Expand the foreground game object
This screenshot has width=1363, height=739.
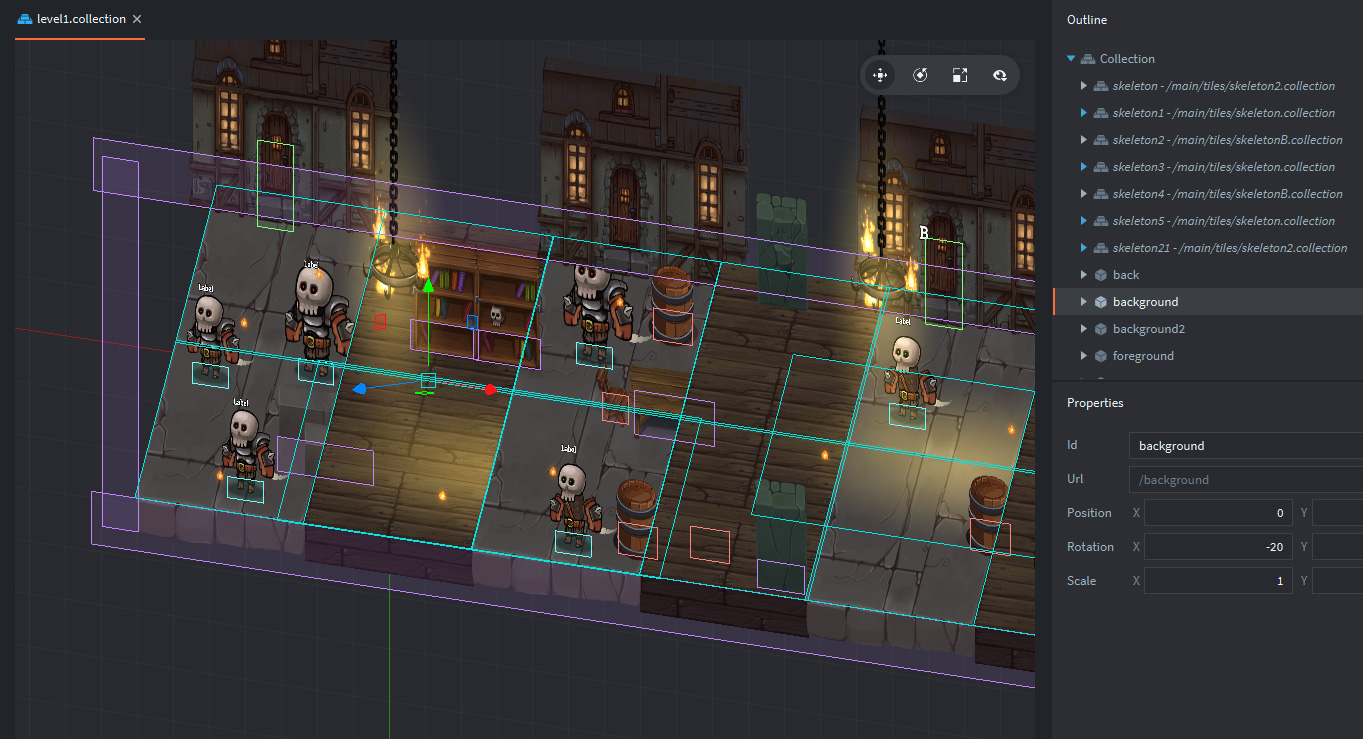coord(1084,356)
